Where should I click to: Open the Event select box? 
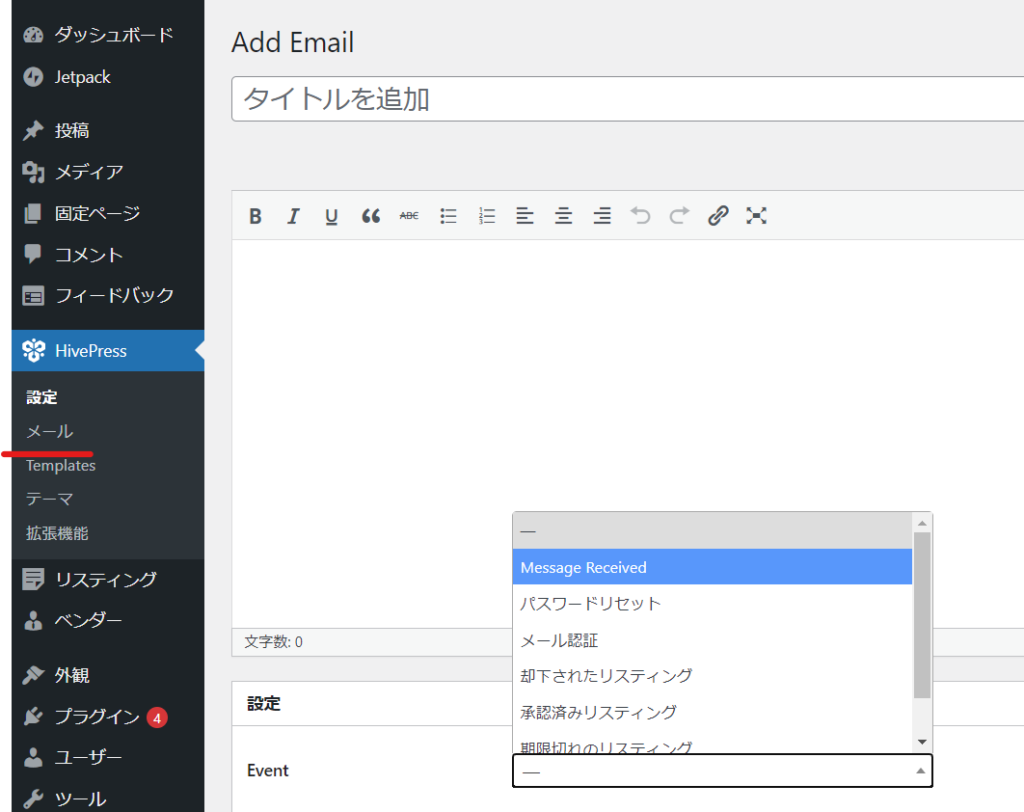coord(721,771)
